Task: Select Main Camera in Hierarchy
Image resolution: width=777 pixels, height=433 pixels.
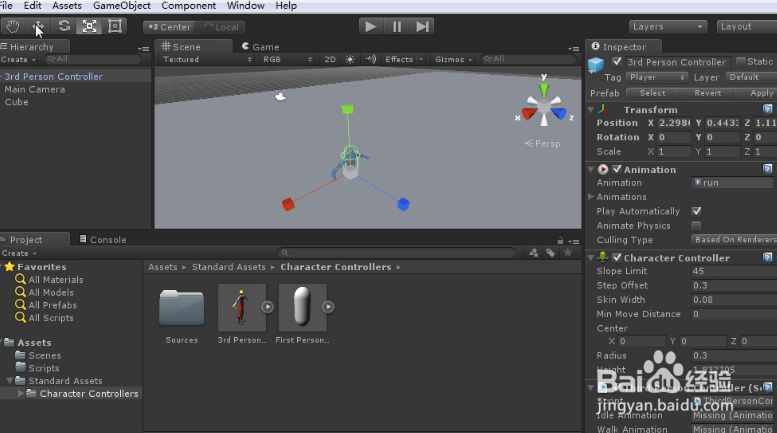Action: tap(35, 90)
